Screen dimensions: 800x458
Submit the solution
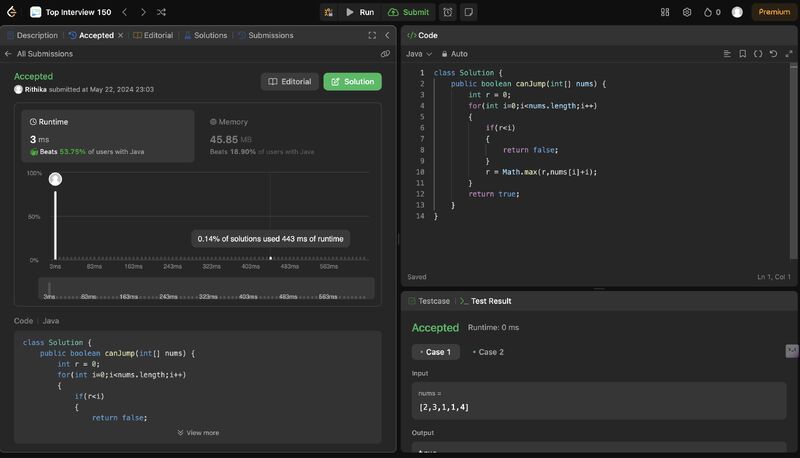(408, 12)
